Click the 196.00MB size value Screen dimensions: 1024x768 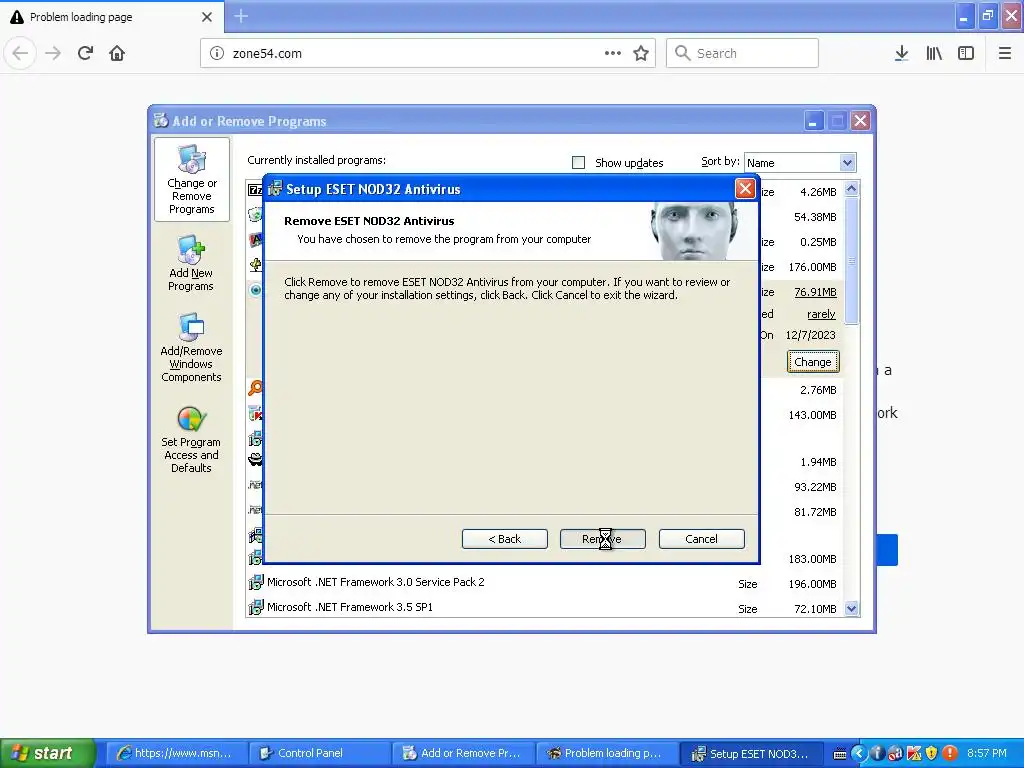(812, 584)
